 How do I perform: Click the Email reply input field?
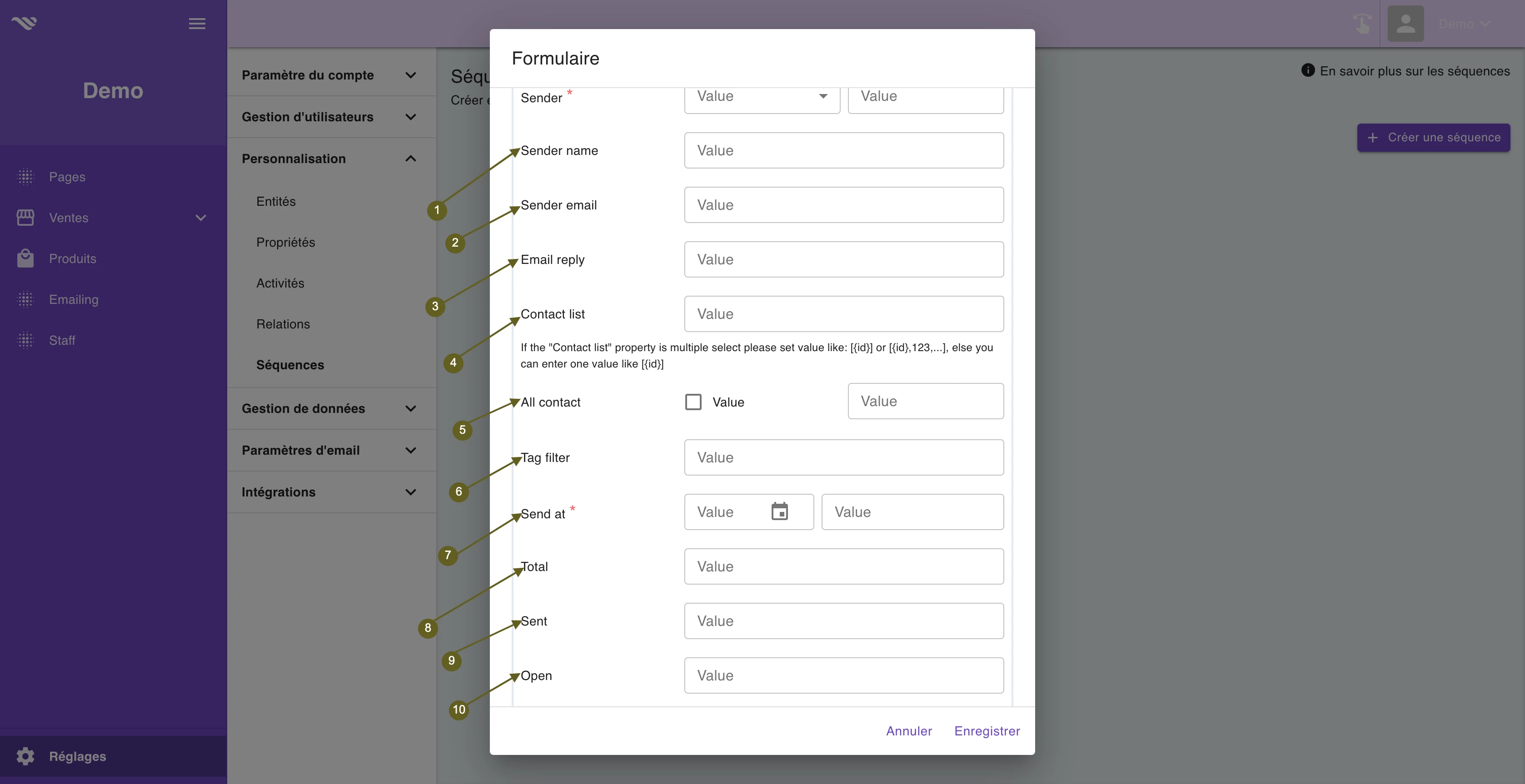pyautogui.click(x=843, y=259)
